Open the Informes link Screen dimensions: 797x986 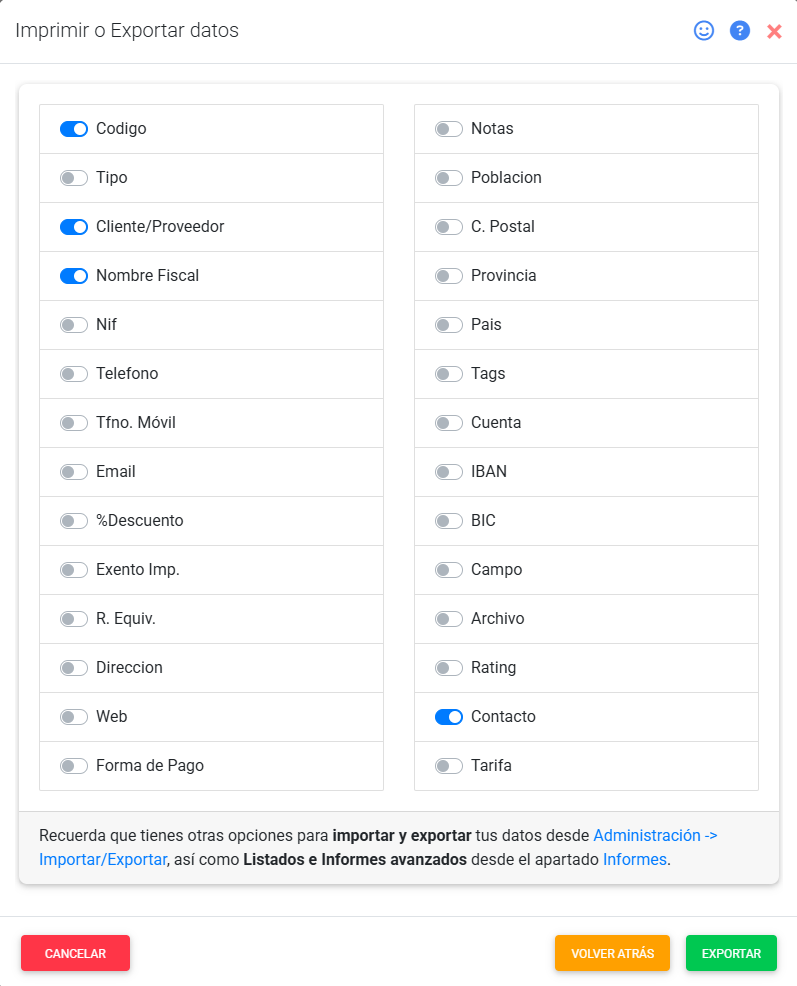point(634,859)
